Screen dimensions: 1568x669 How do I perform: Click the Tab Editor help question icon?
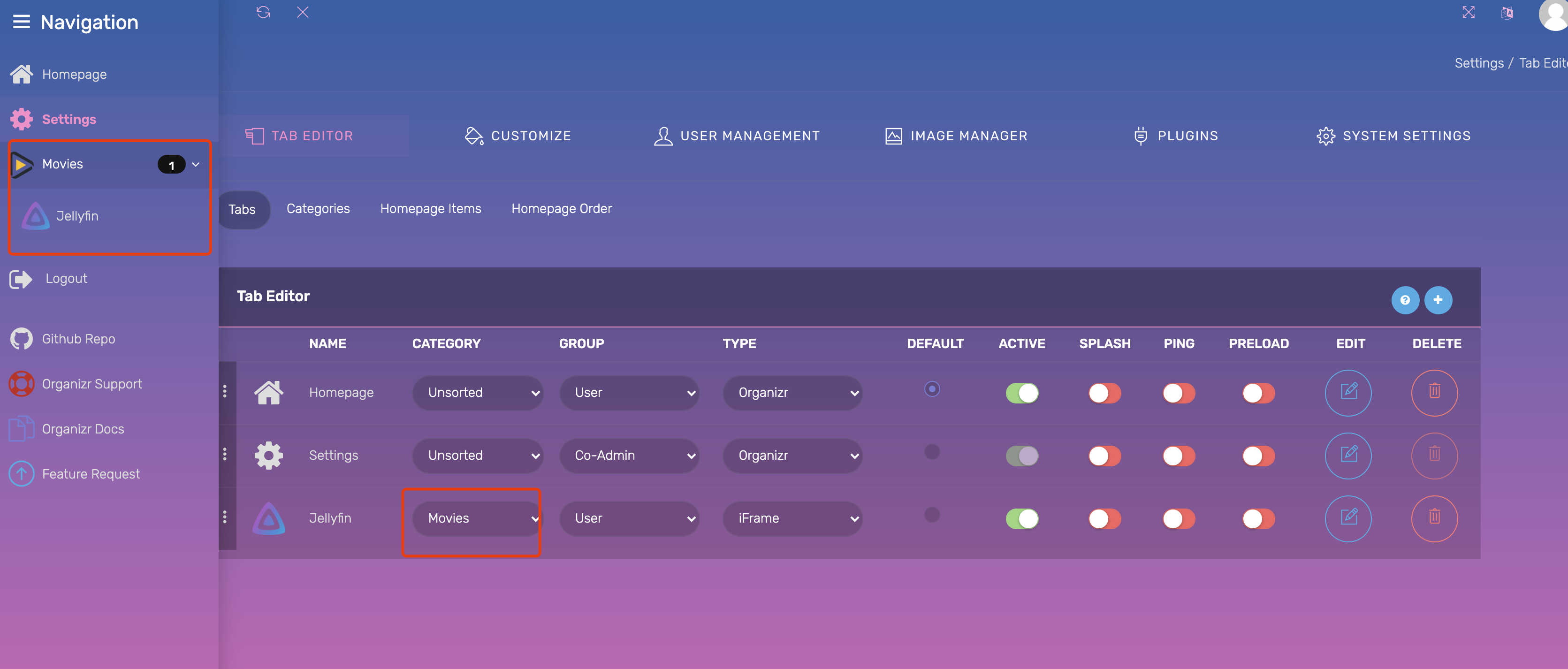(1405, 299)
